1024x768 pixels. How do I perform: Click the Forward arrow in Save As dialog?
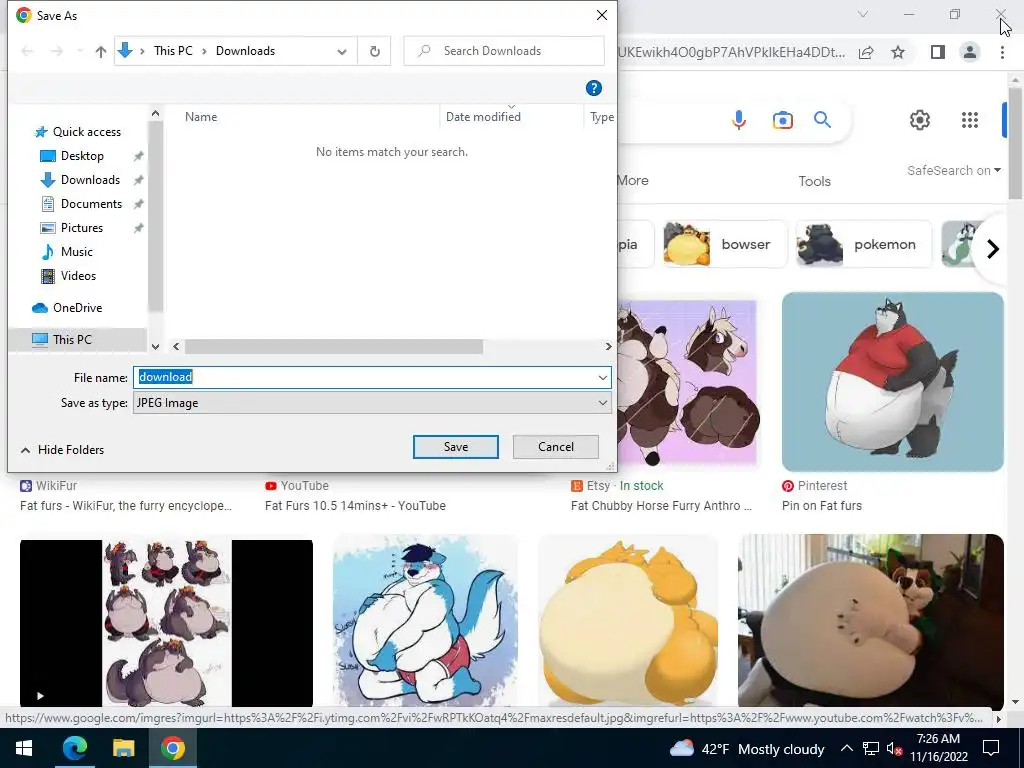57,51
